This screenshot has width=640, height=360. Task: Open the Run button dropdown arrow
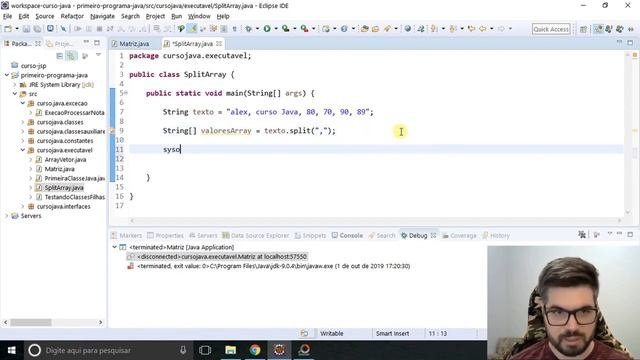coord(276,29)
